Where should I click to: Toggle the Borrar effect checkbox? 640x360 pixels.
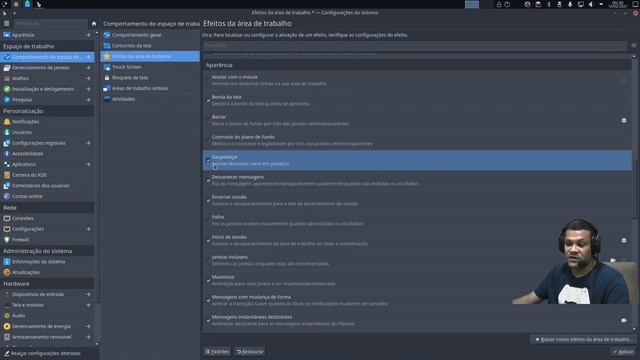pos(208,120)
